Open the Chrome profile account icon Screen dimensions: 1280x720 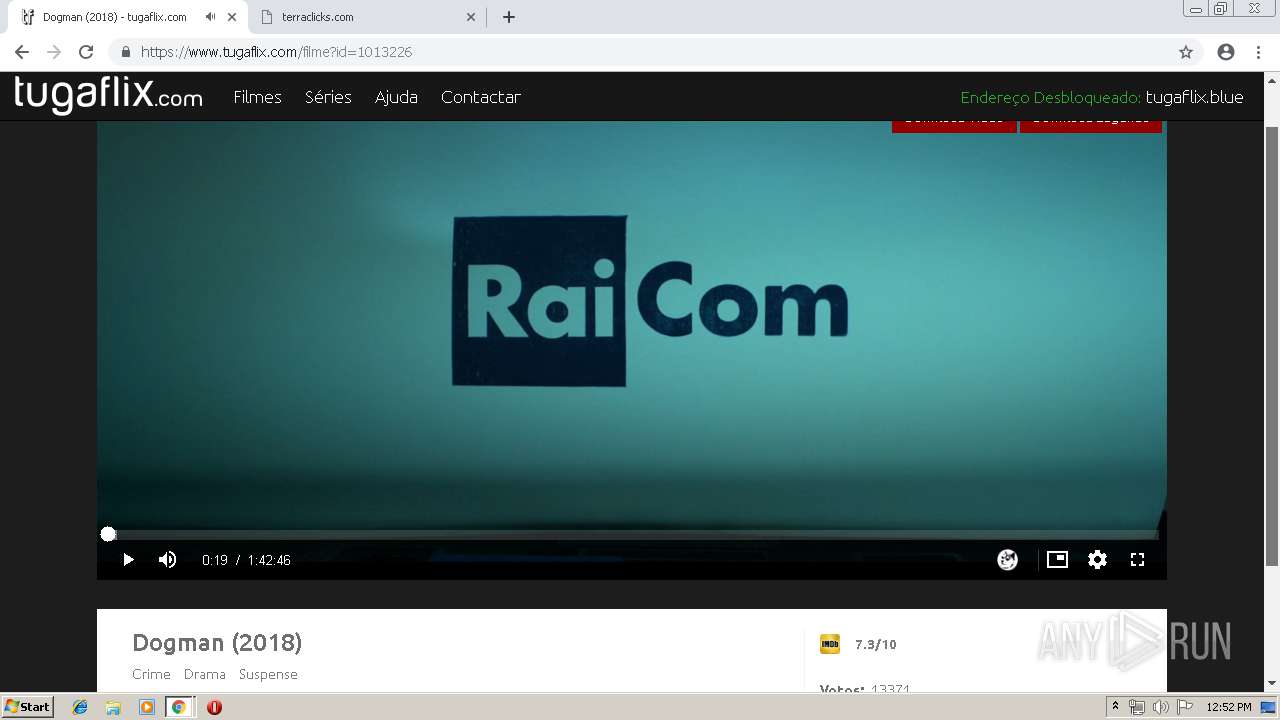coord(1226,52)
